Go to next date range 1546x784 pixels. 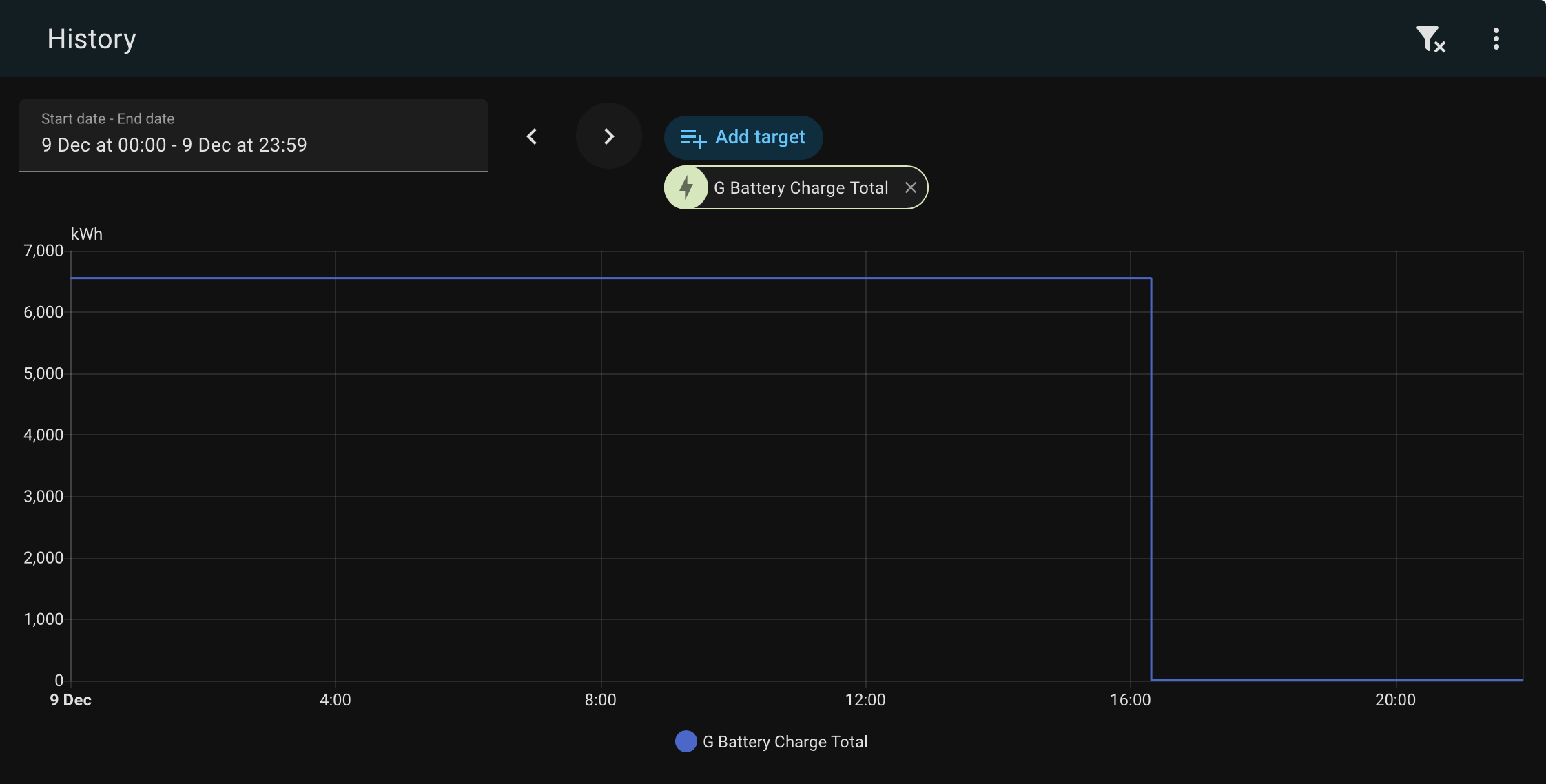pyautogui.click(x=609, y=136)
